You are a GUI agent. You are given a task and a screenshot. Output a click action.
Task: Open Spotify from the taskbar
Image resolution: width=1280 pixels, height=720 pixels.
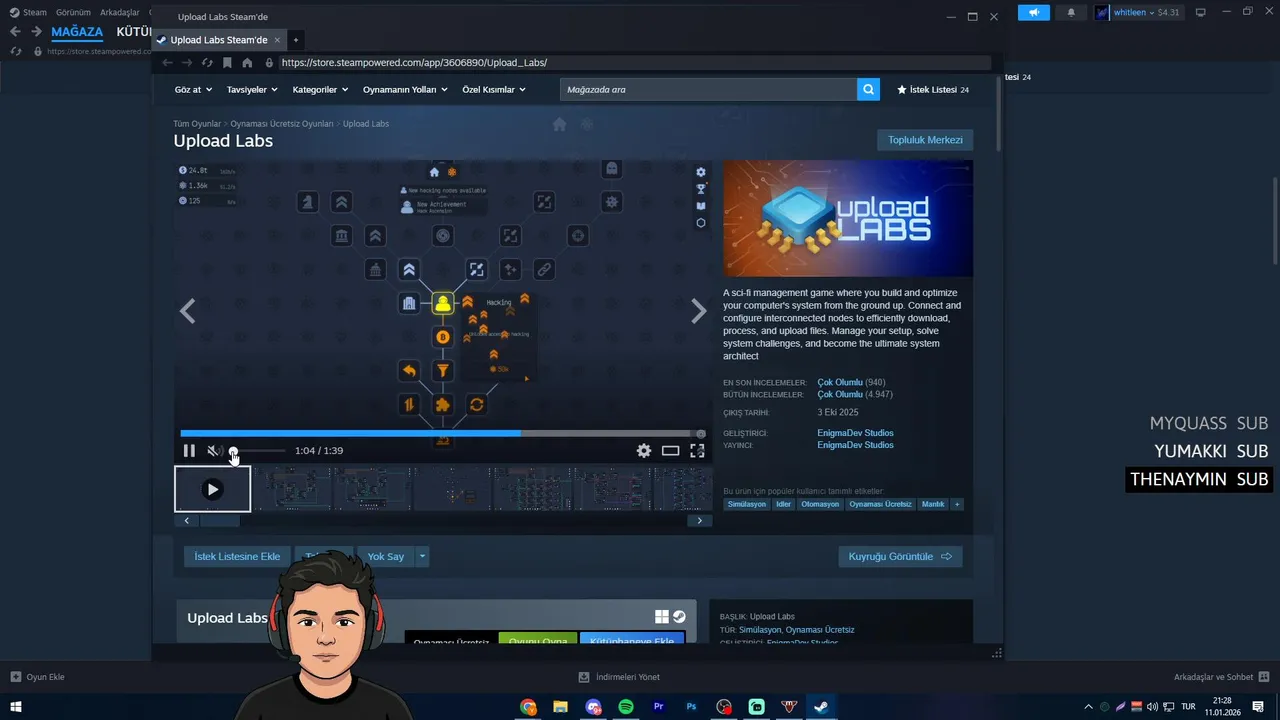(x=626, y=707)
